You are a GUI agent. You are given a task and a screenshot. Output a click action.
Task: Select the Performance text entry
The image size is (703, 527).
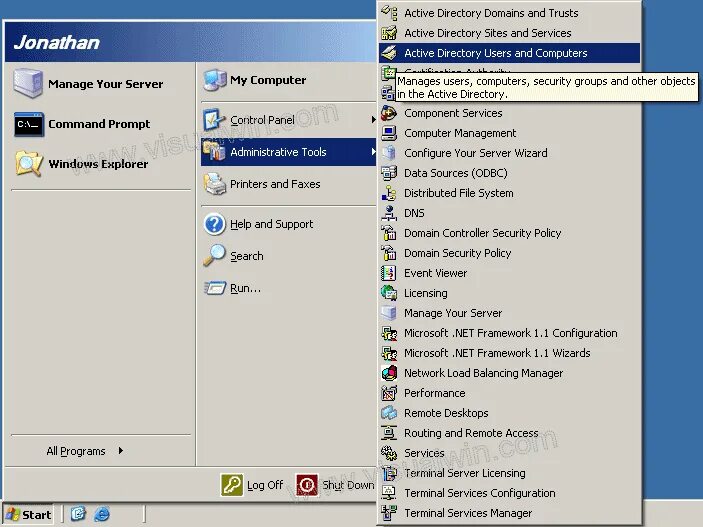pos(434,393)
